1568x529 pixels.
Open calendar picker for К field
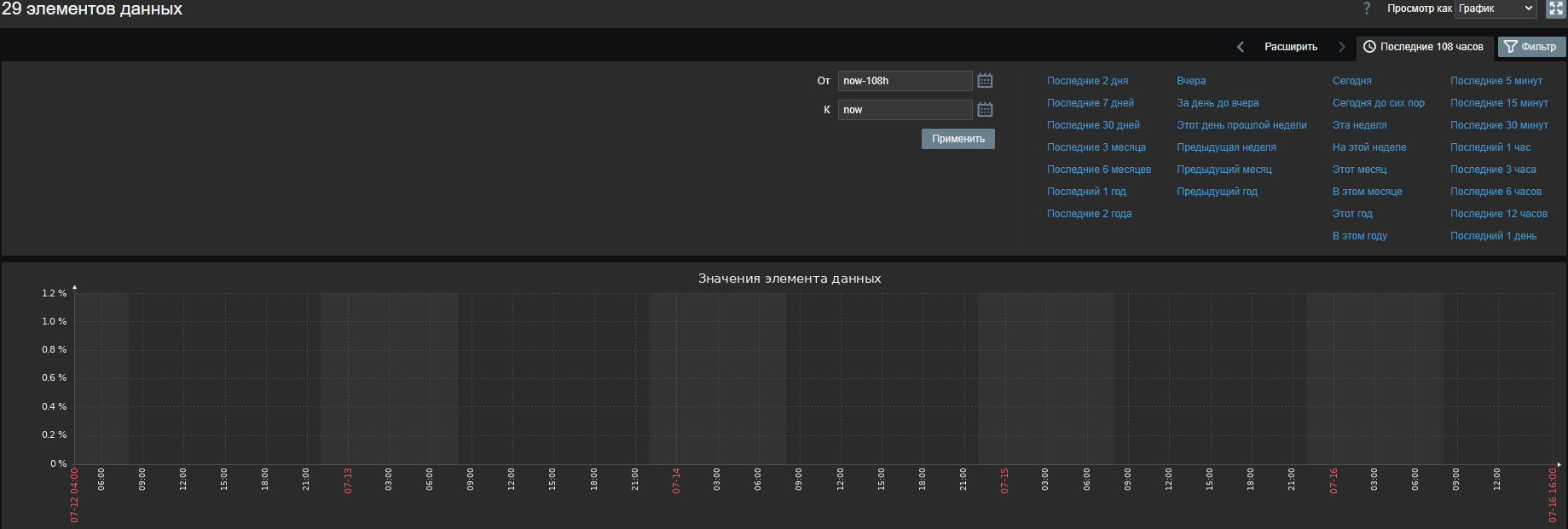985,110
